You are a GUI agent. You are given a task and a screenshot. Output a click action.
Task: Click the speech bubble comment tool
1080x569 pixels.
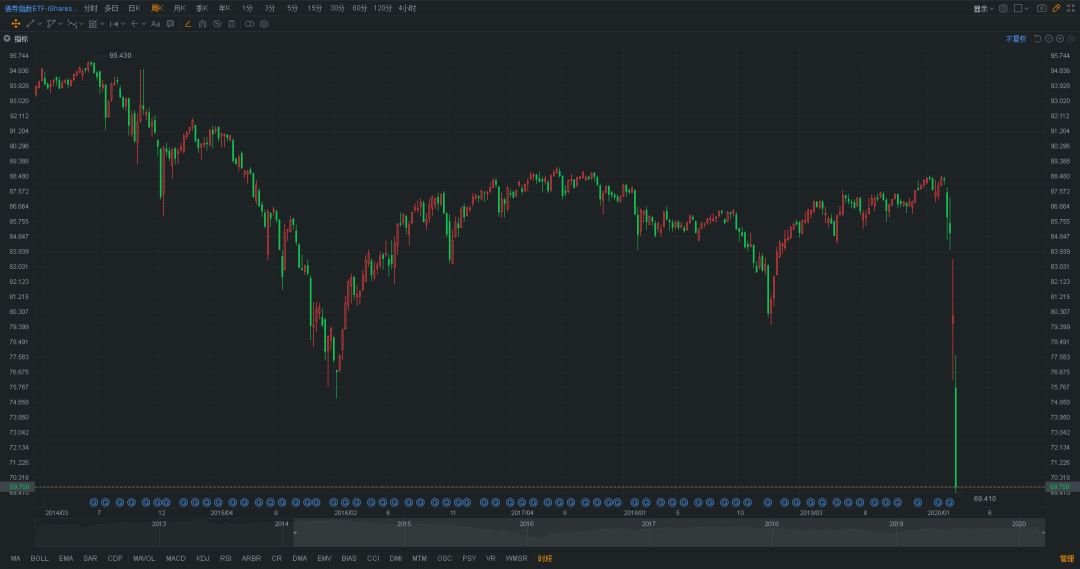171,23
